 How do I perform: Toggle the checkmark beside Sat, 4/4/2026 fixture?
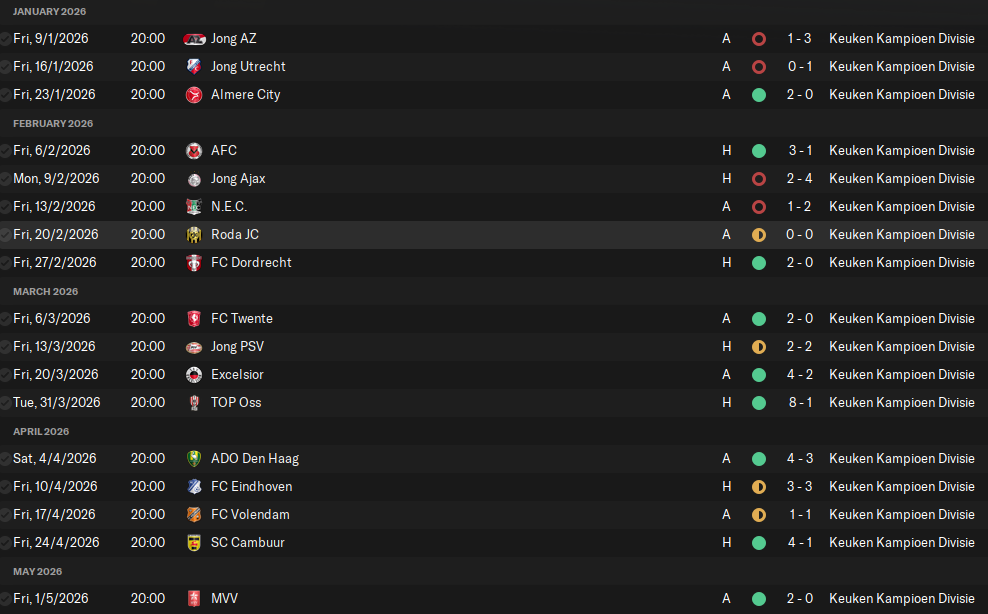pyautogui.click(x=5, y=459)
